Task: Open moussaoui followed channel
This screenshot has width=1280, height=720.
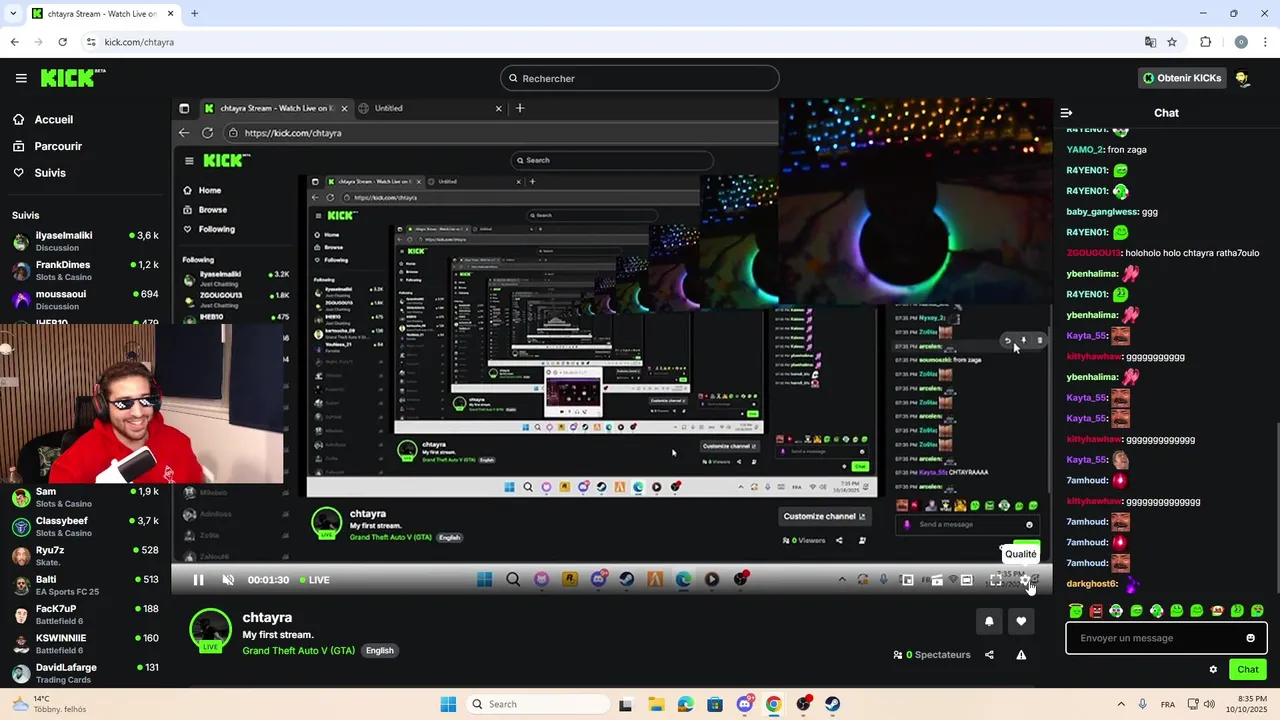Action: 85,300
